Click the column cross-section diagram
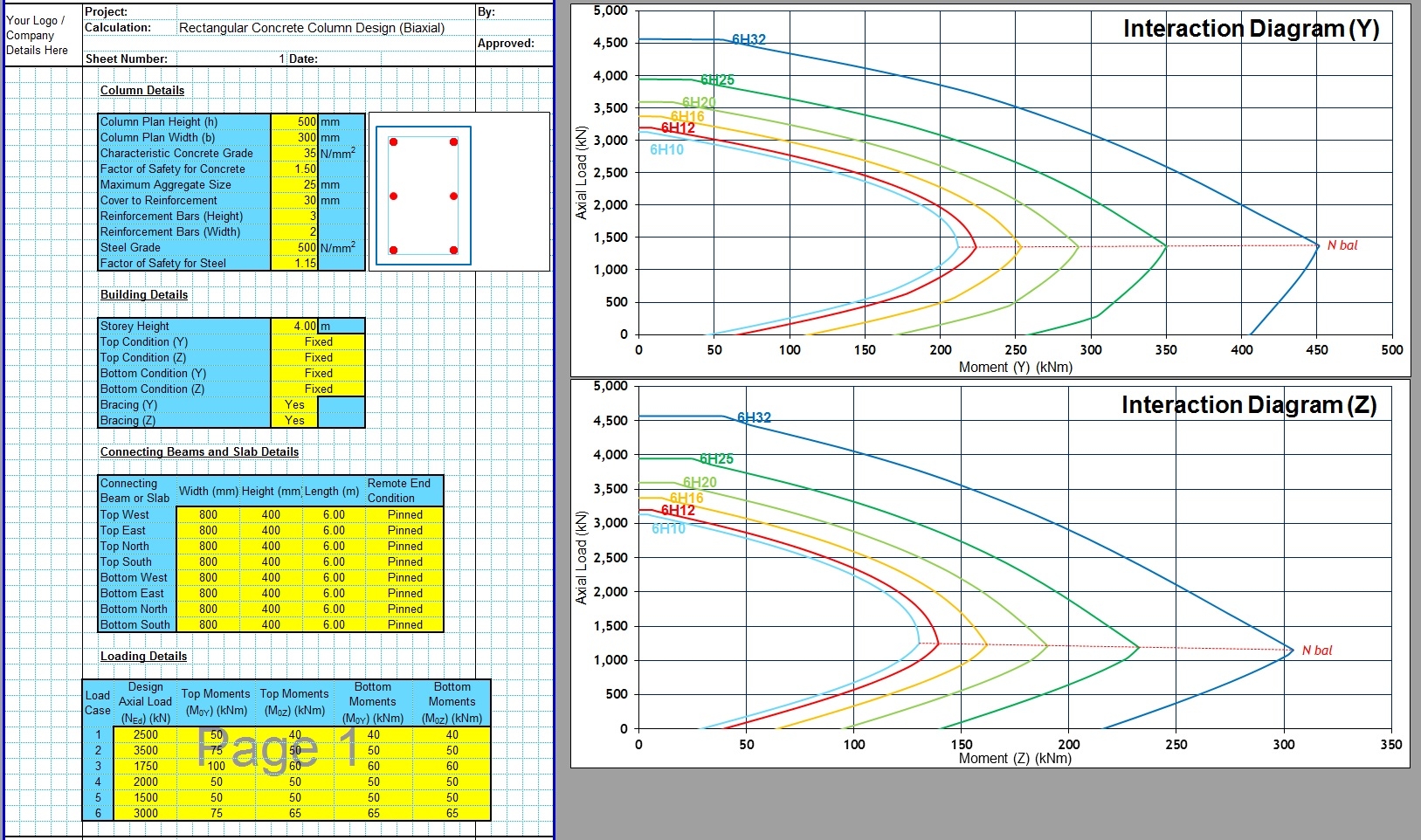This screenshot has height=840, width=1421. pyautogui.click(x=424, y=196)
